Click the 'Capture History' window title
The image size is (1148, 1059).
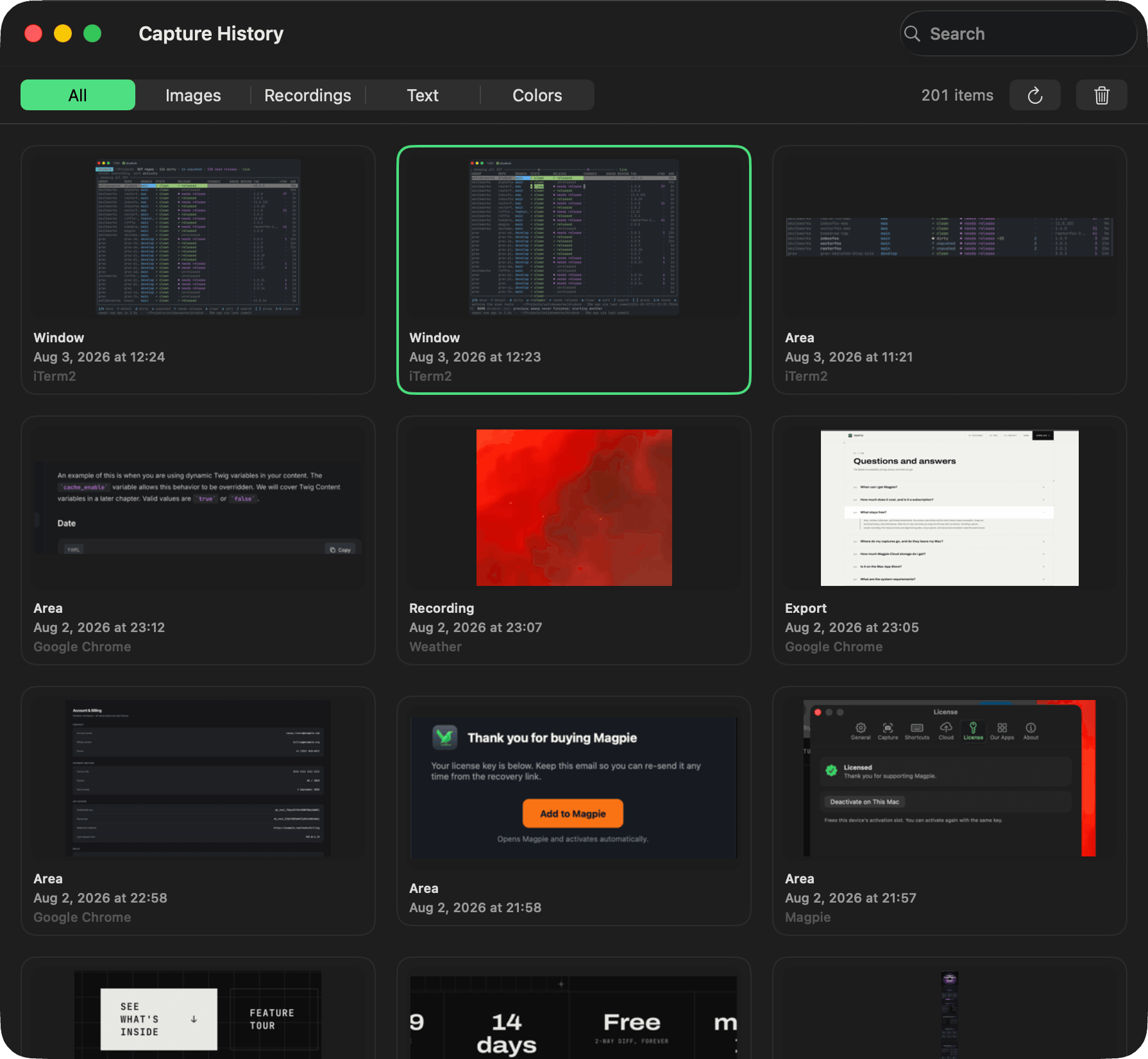(x=211, y=33)
